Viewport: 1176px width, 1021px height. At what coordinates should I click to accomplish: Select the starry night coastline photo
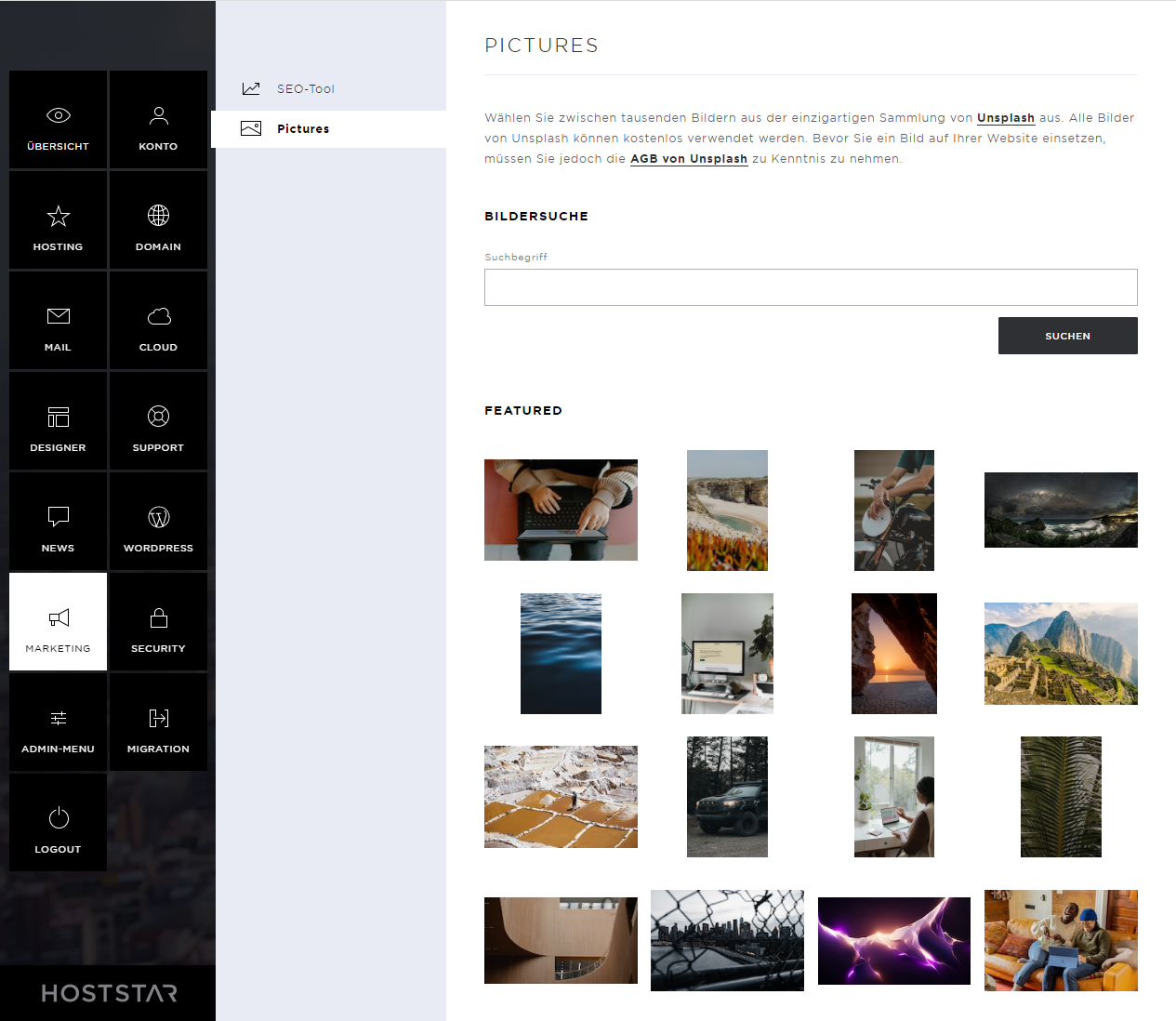[x=1061, y=510]
